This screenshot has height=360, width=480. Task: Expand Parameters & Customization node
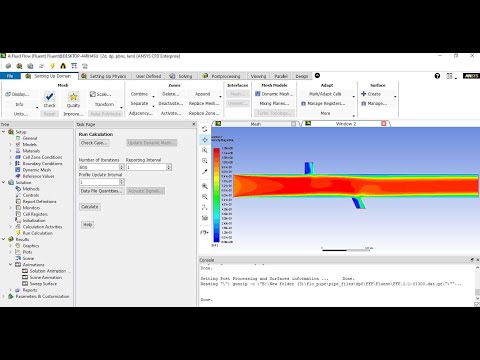click(x=4, y=296)
